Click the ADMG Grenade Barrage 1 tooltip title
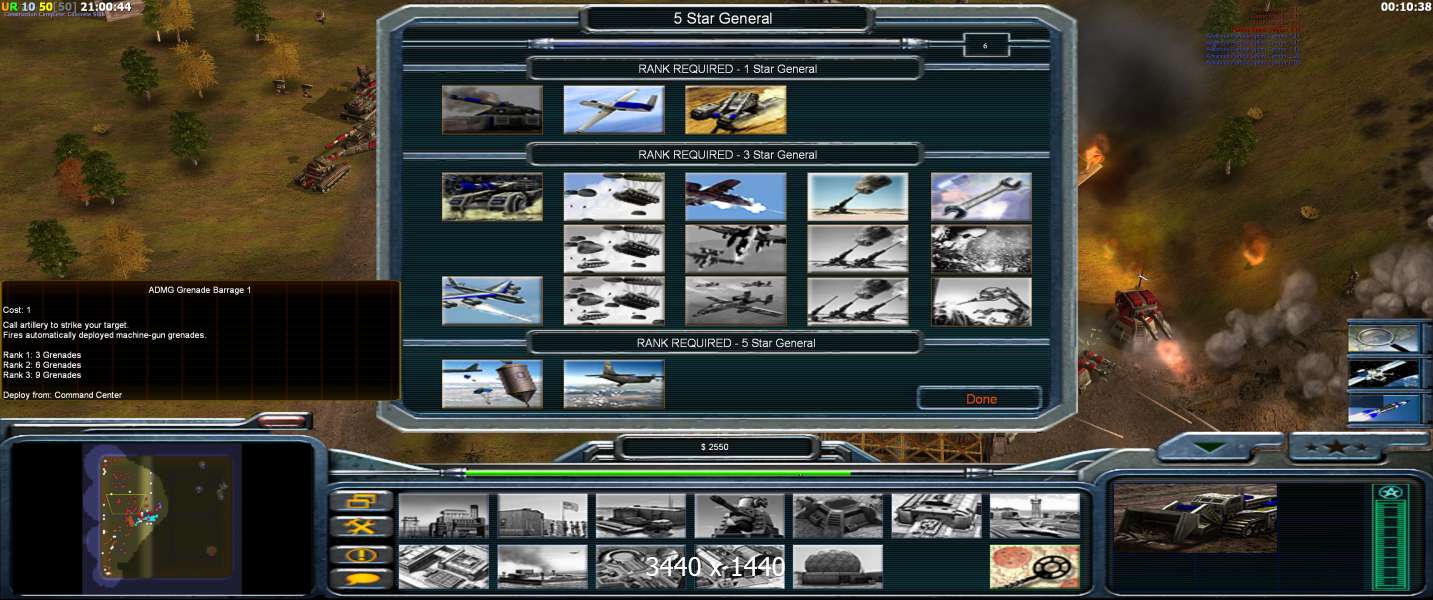 click(200, 290)
